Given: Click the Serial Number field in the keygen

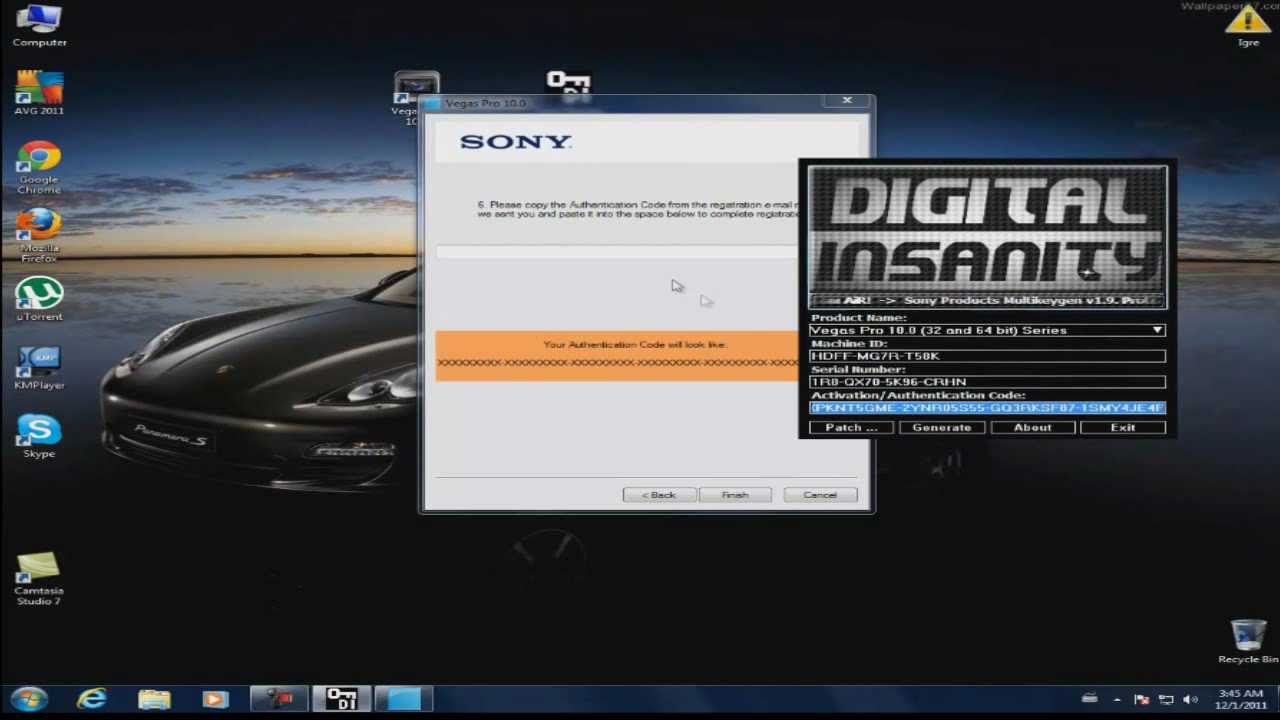Looking at the screenshot, I should pos(987,382).
